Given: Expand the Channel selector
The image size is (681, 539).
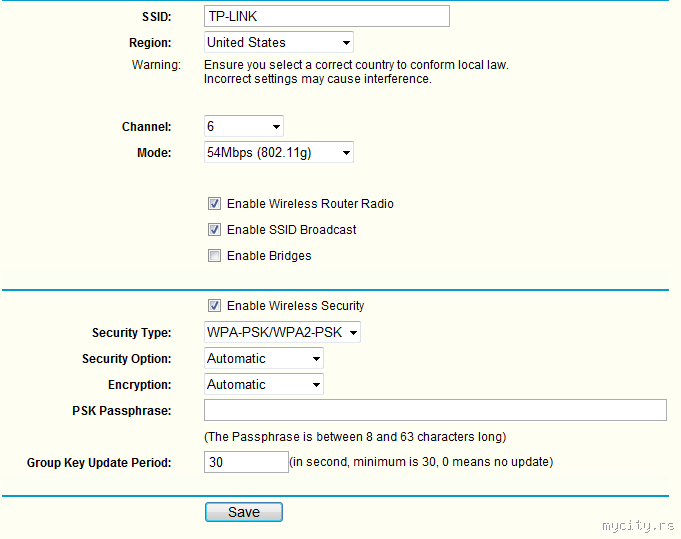Looking at the screenshot, I should click(x=244, y=127).
